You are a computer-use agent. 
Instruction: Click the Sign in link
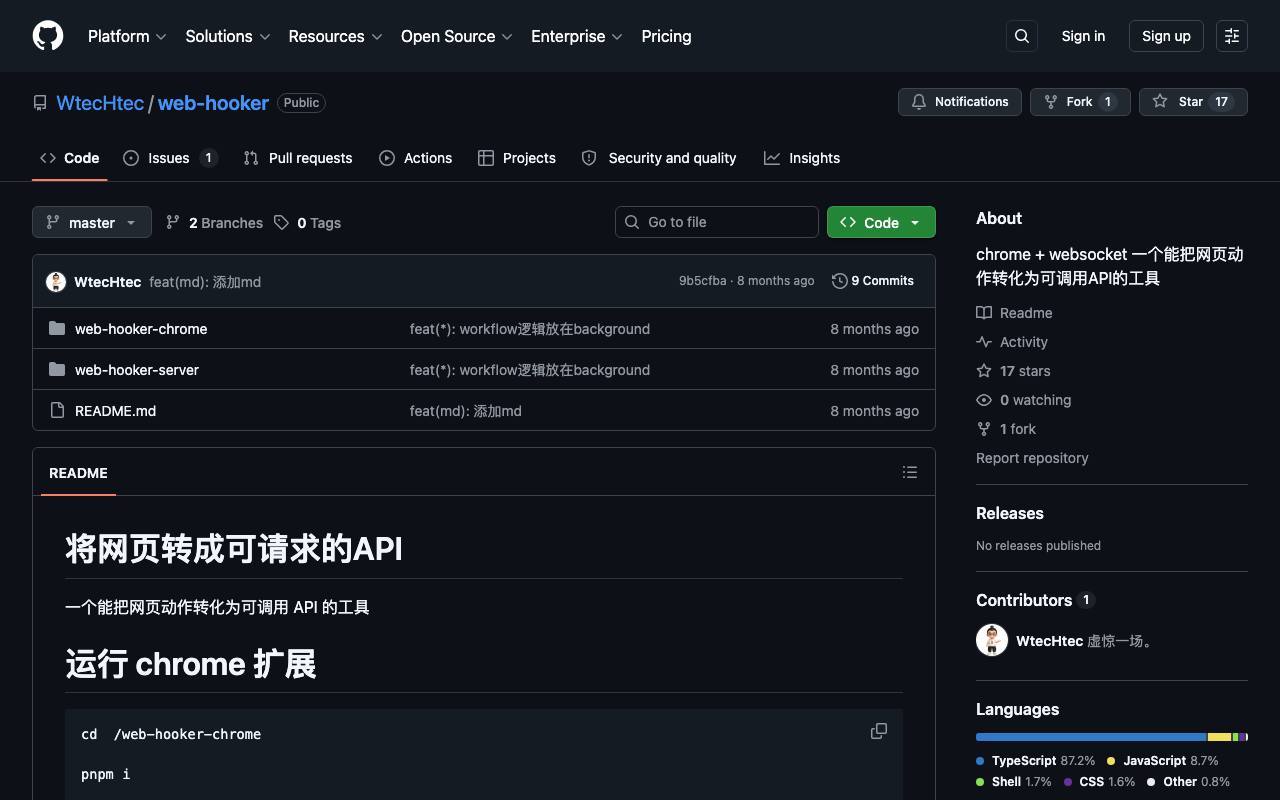tap(1083, 36)
